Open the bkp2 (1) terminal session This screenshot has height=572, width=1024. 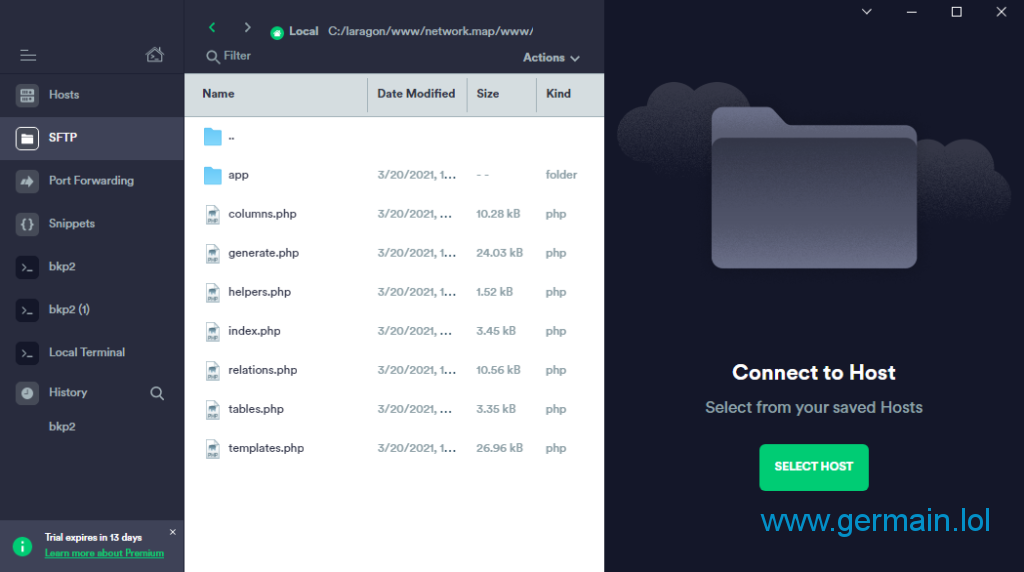(69, 310)
